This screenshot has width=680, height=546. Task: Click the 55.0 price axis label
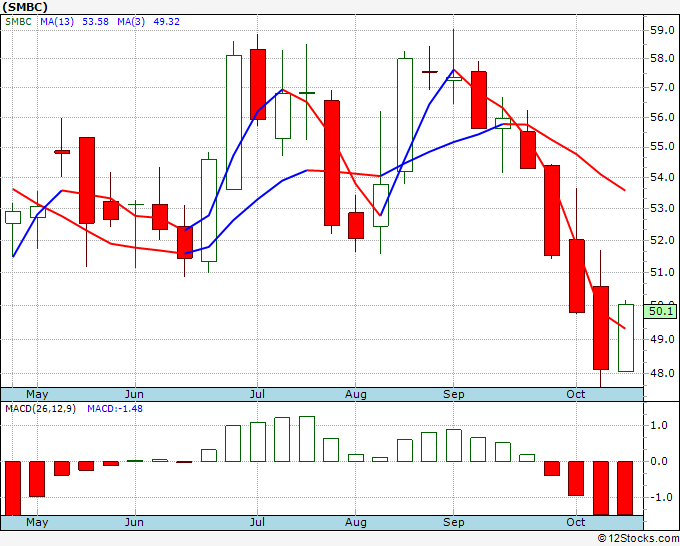(662, 147)
